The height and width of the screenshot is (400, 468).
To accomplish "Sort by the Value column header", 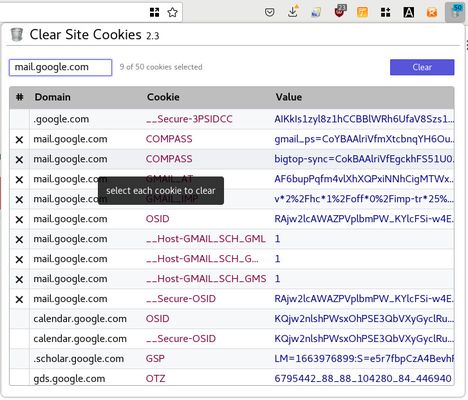I will point(289,97).
